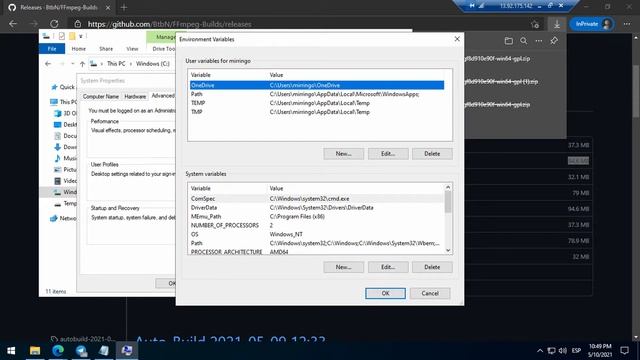This screenshot has height=360, width=640.
Task: Select NUMBER_OF_PROCESSORS system variable
Action: tap(317, 225)
